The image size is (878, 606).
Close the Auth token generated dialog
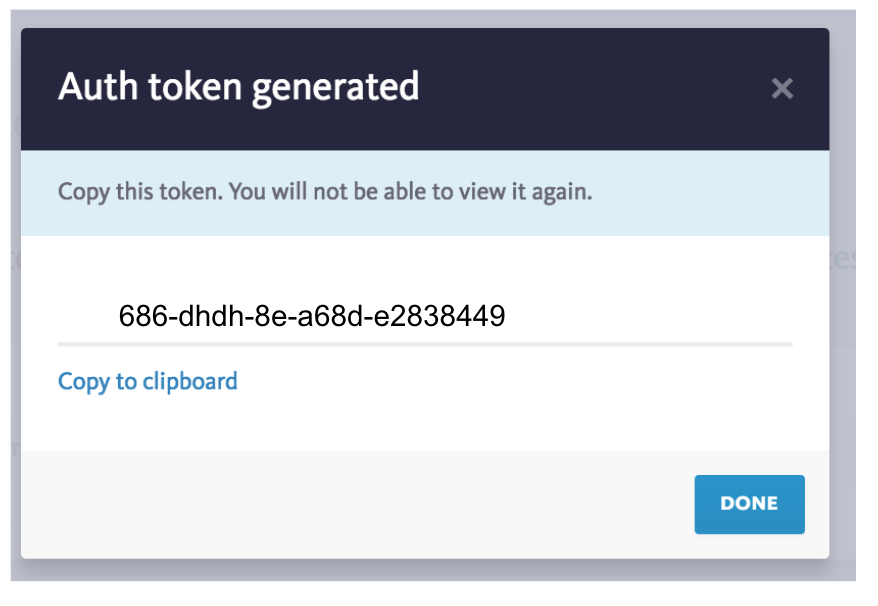click(782, 88)
